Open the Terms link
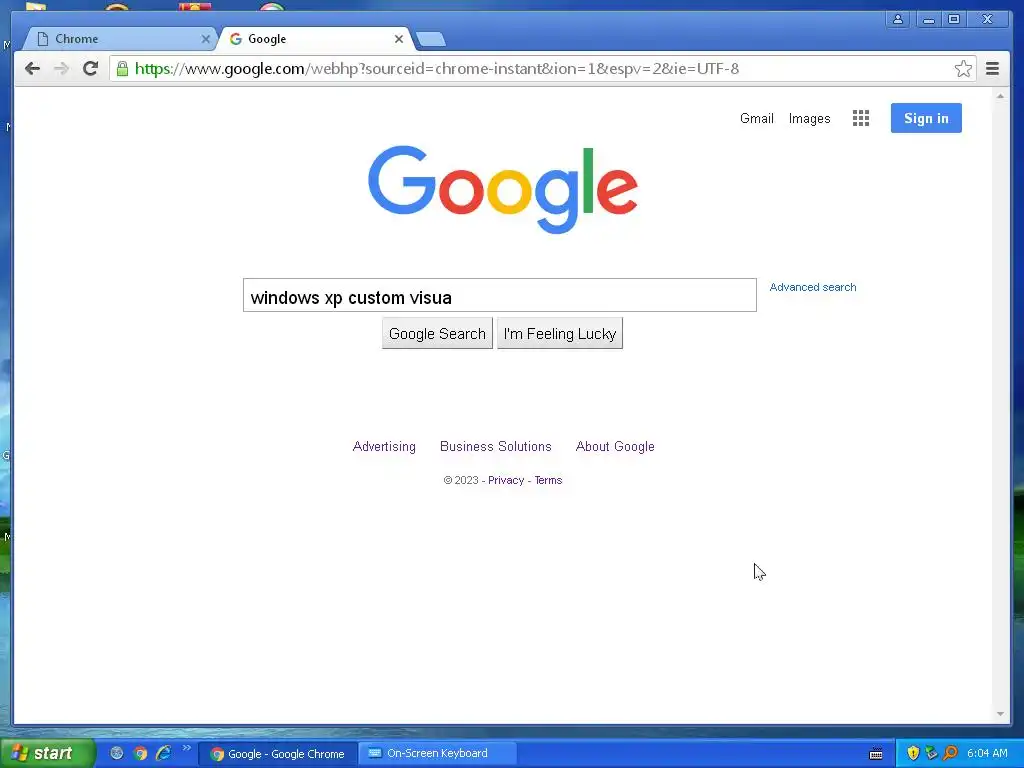Image resolution: width=1024 pixels, height=768 pixels. 548,480
